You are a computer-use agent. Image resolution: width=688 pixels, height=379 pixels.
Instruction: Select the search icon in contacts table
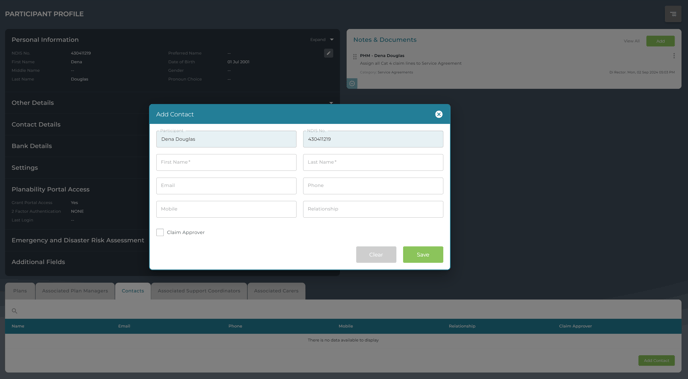(x=14, y=311)
